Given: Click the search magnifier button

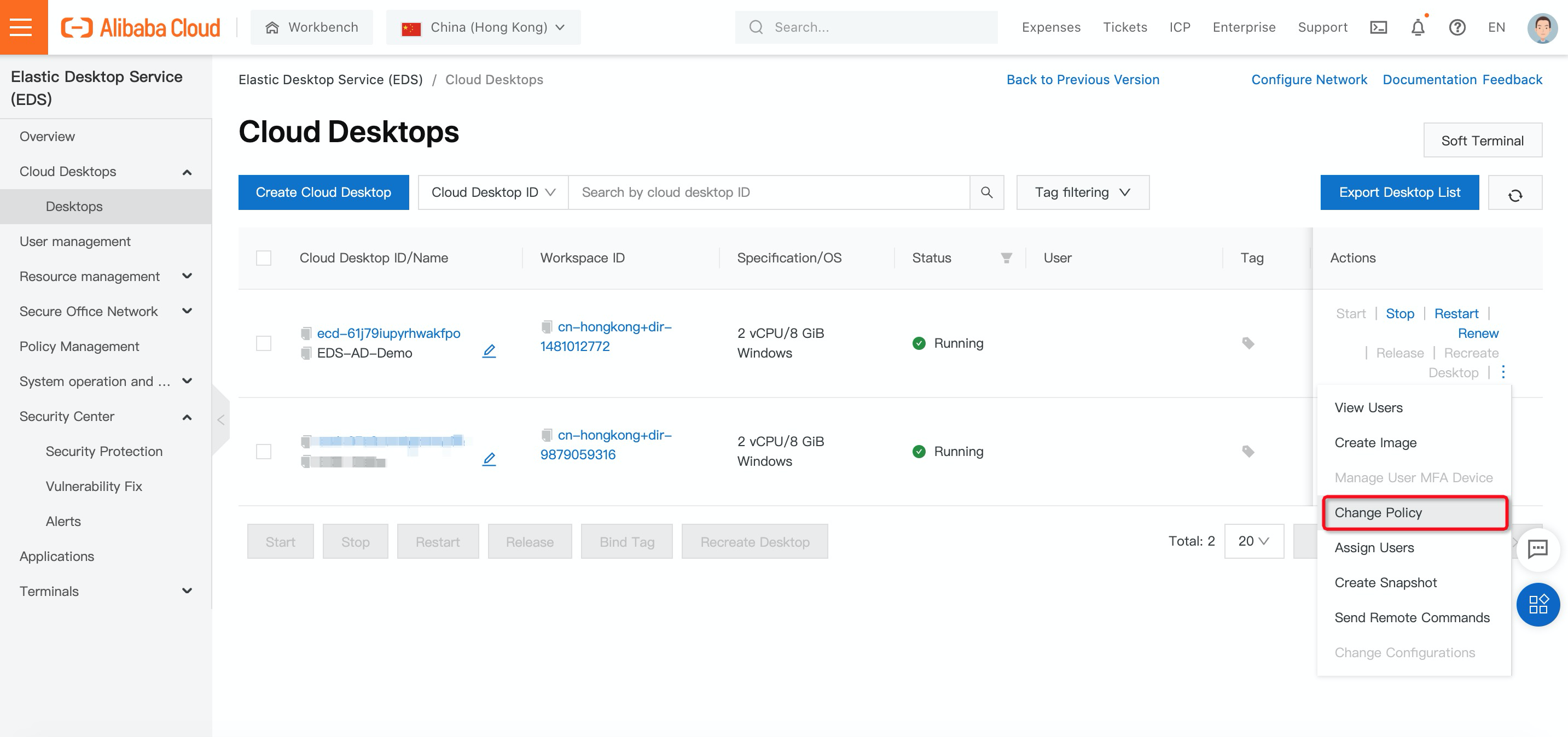Looking at the screenshot, I should coord(986,193).
